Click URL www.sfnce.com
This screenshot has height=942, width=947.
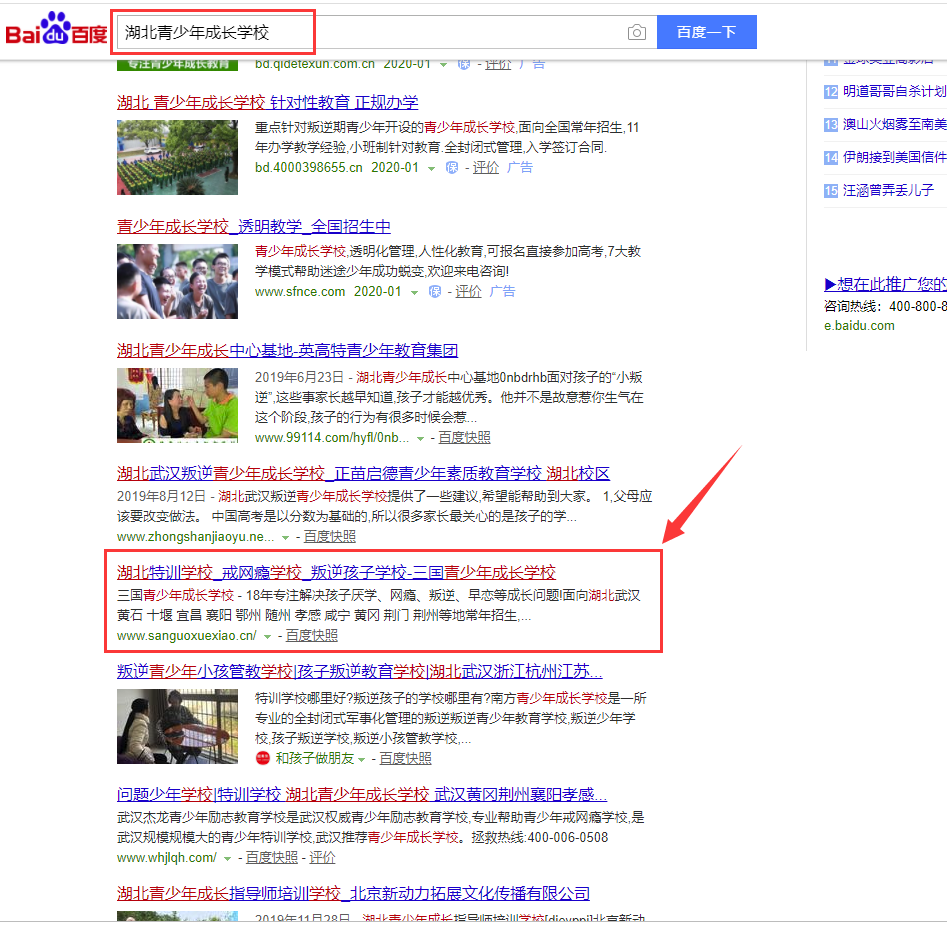coord(300,292)
